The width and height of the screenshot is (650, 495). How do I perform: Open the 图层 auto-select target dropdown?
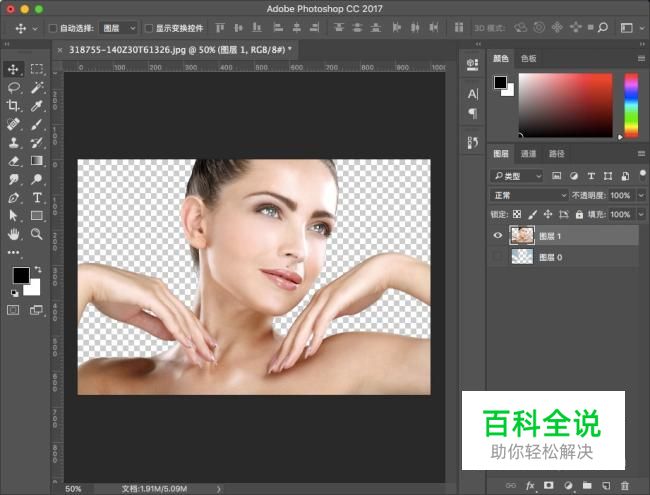point(119,28)
